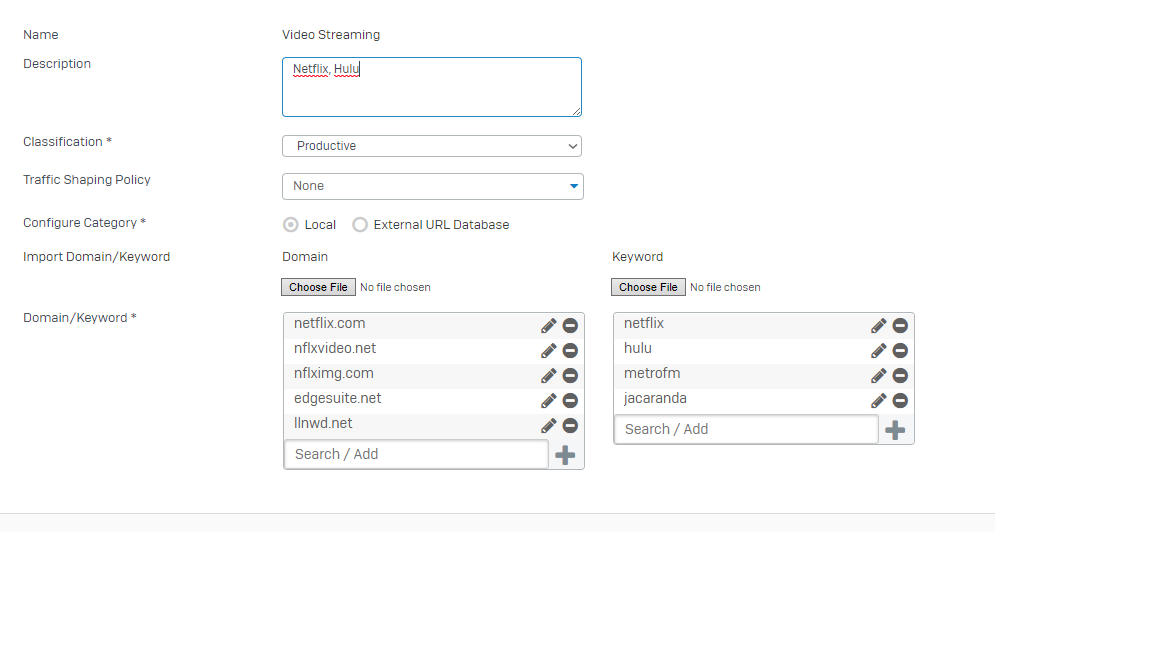Remove the nflximg.com domain entry
Viewport: 1152px width, 648px height.
570,375
